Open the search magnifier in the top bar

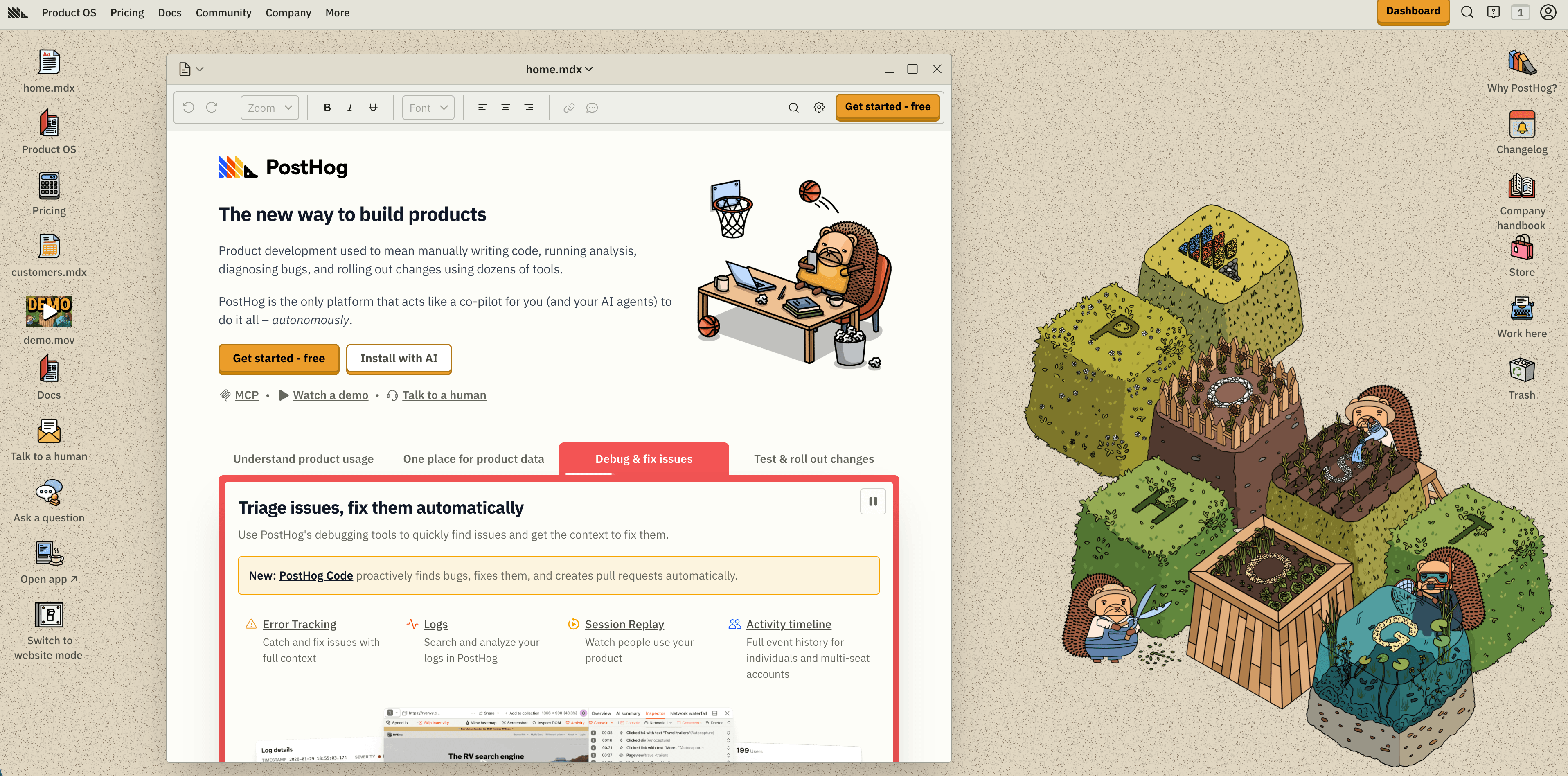click(1468, 12)
